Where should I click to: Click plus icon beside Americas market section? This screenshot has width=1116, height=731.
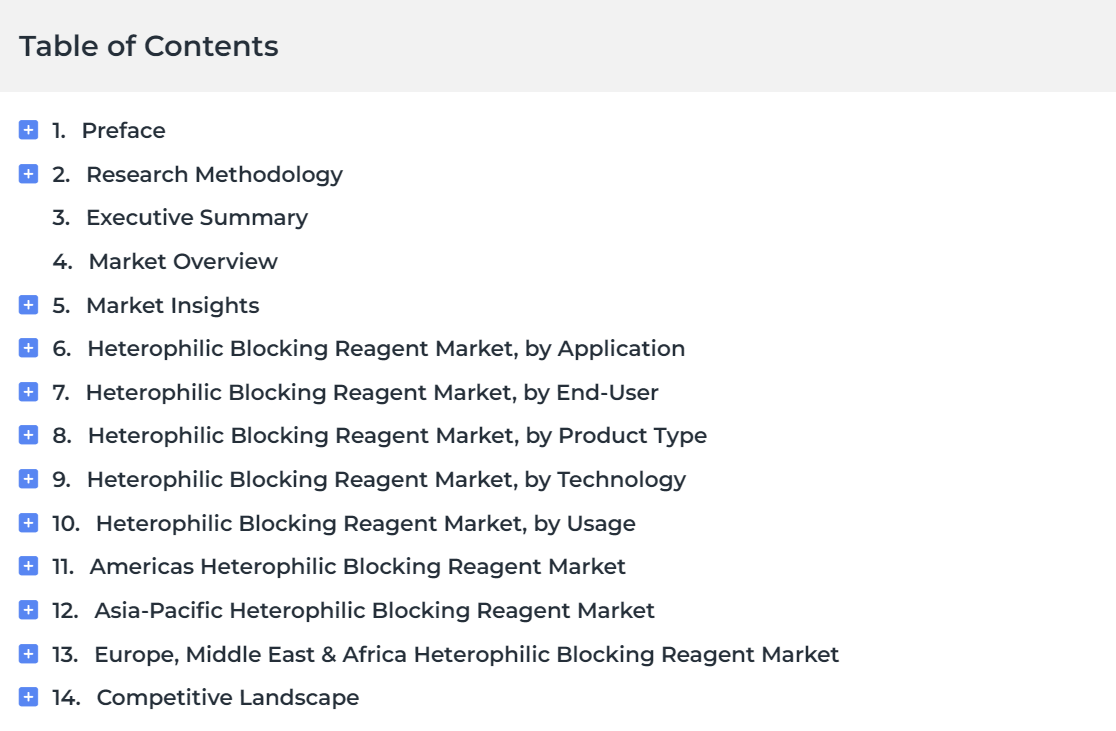click(28, 566)
